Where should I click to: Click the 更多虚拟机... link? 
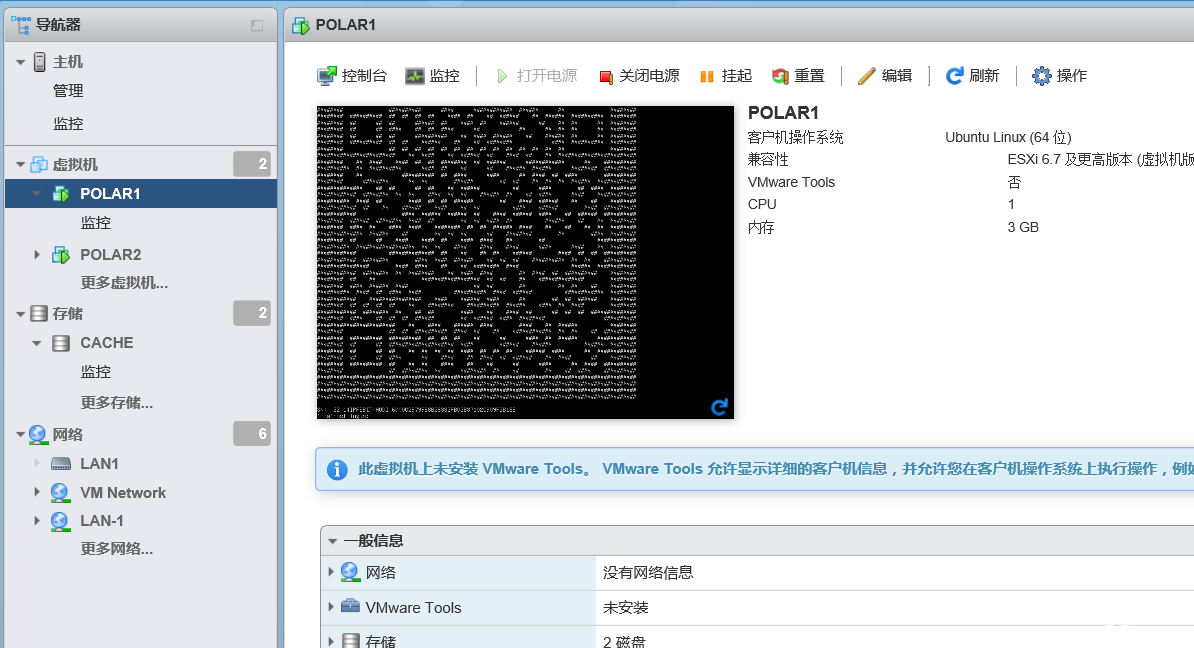[124, 283]
